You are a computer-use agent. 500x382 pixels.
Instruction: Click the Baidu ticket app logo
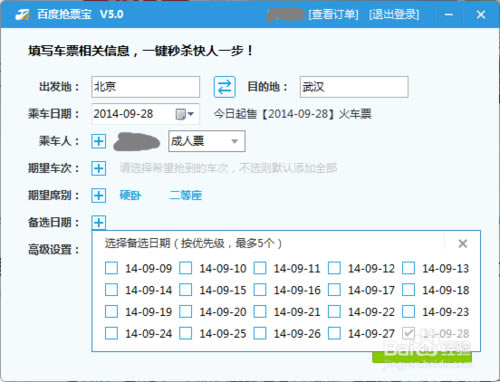(x=22, y=14)
